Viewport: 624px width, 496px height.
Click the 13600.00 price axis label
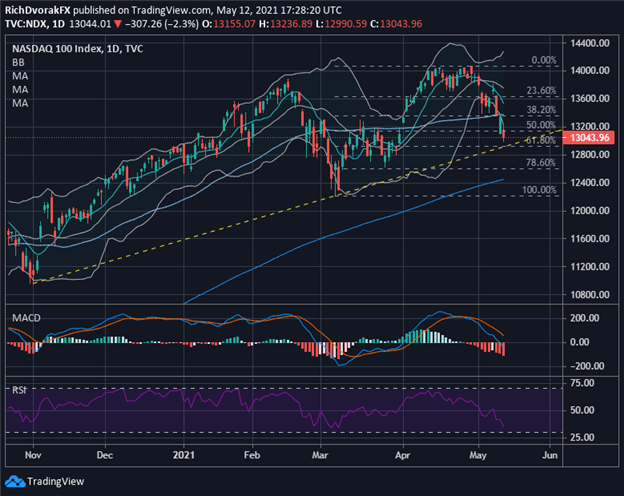(590, 98)
